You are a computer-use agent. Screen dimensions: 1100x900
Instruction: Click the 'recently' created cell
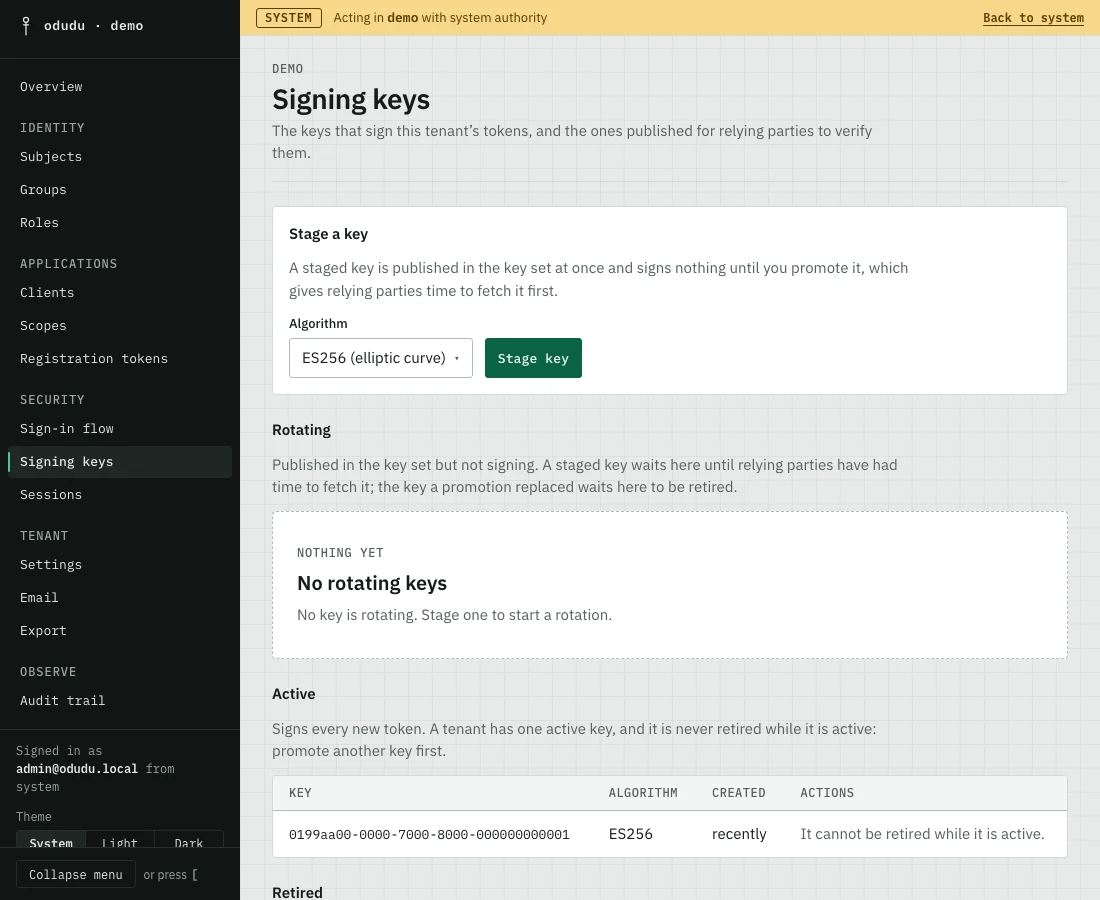(x=739, y=834)
